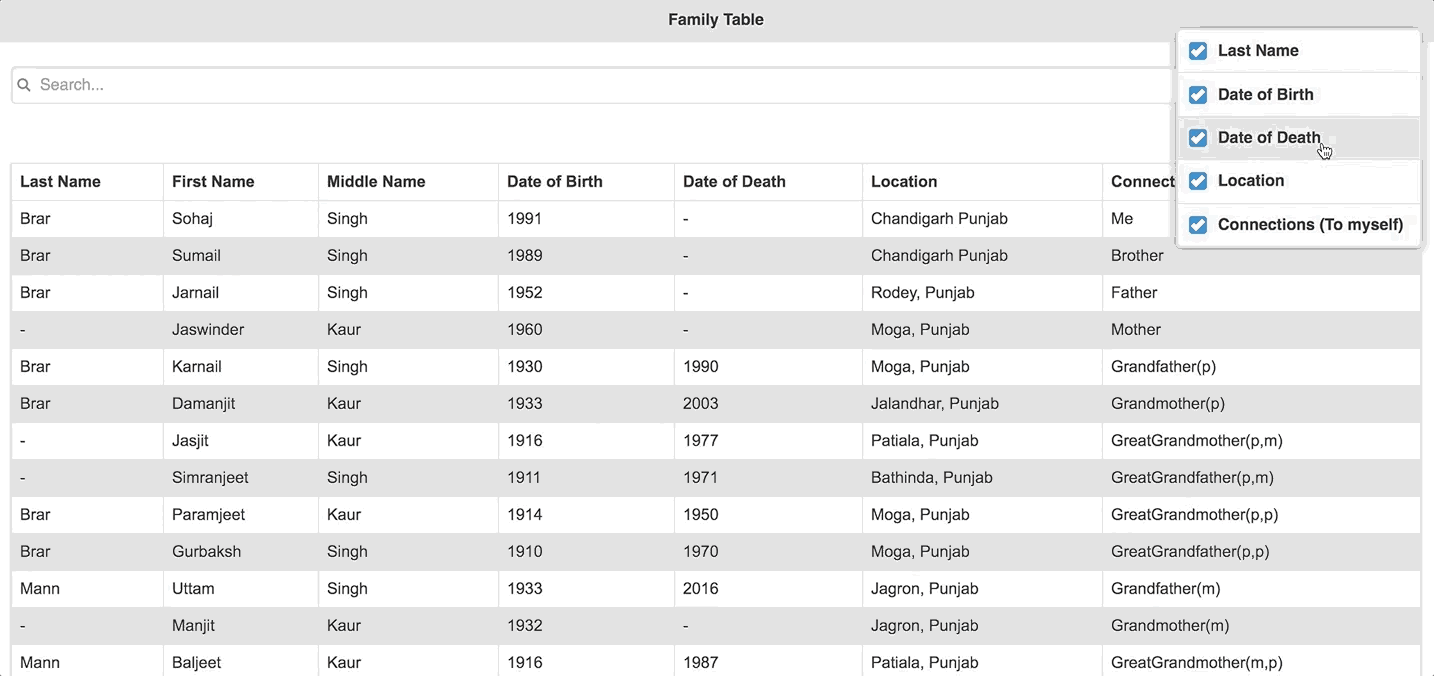
Task: Select the Jarnail row Father cell
Action: (1134, 293)
